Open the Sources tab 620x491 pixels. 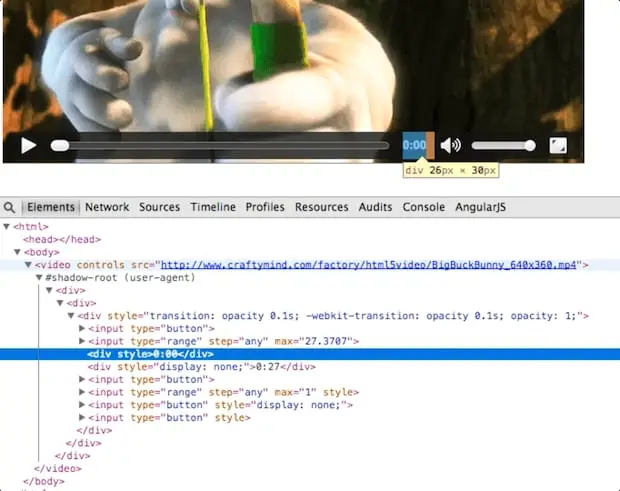click(159, 207)
